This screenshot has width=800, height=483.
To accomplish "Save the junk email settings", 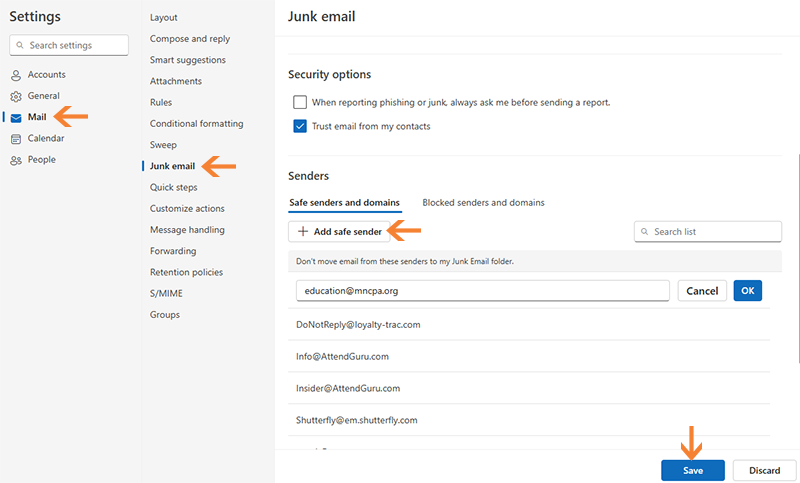I will pyautogui.click(x=692, y=470).
